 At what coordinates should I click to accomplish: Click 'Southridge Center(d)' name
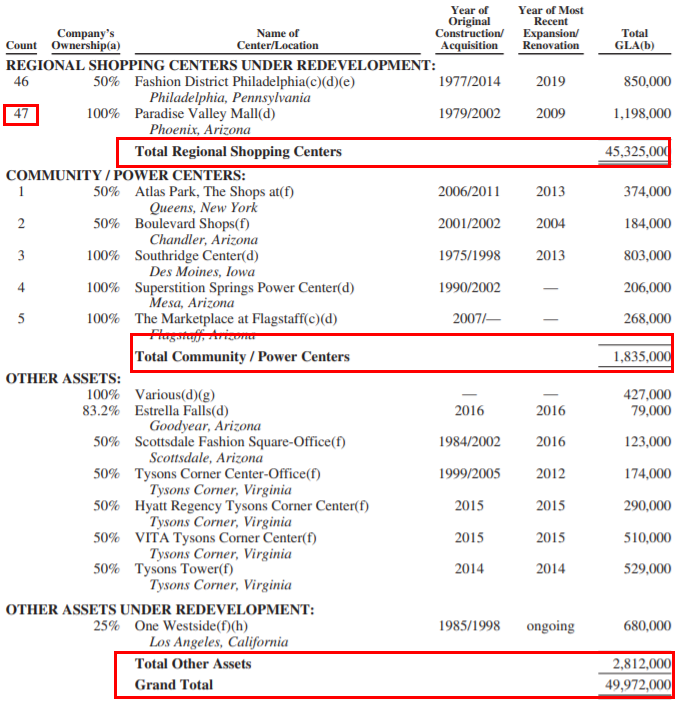coord(197,256)
